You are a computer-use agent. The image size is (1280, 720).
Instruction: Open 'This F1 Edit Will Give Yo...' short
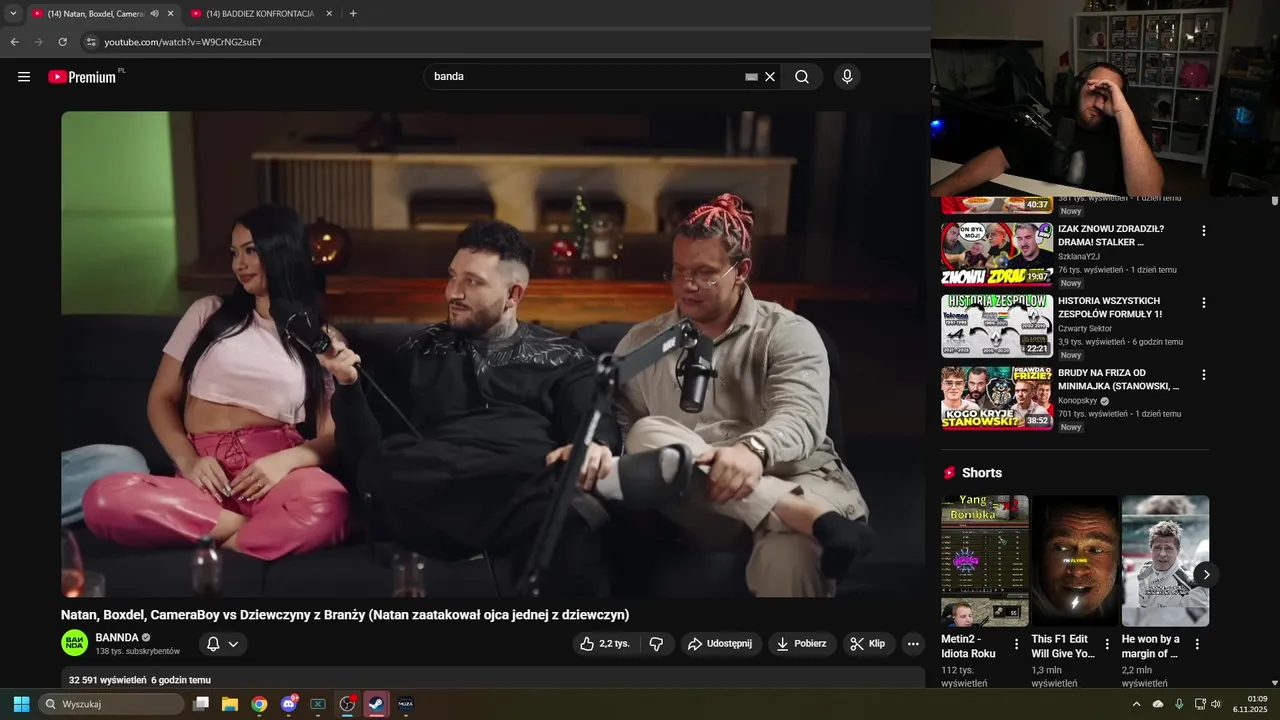(x=1075, y=561)
